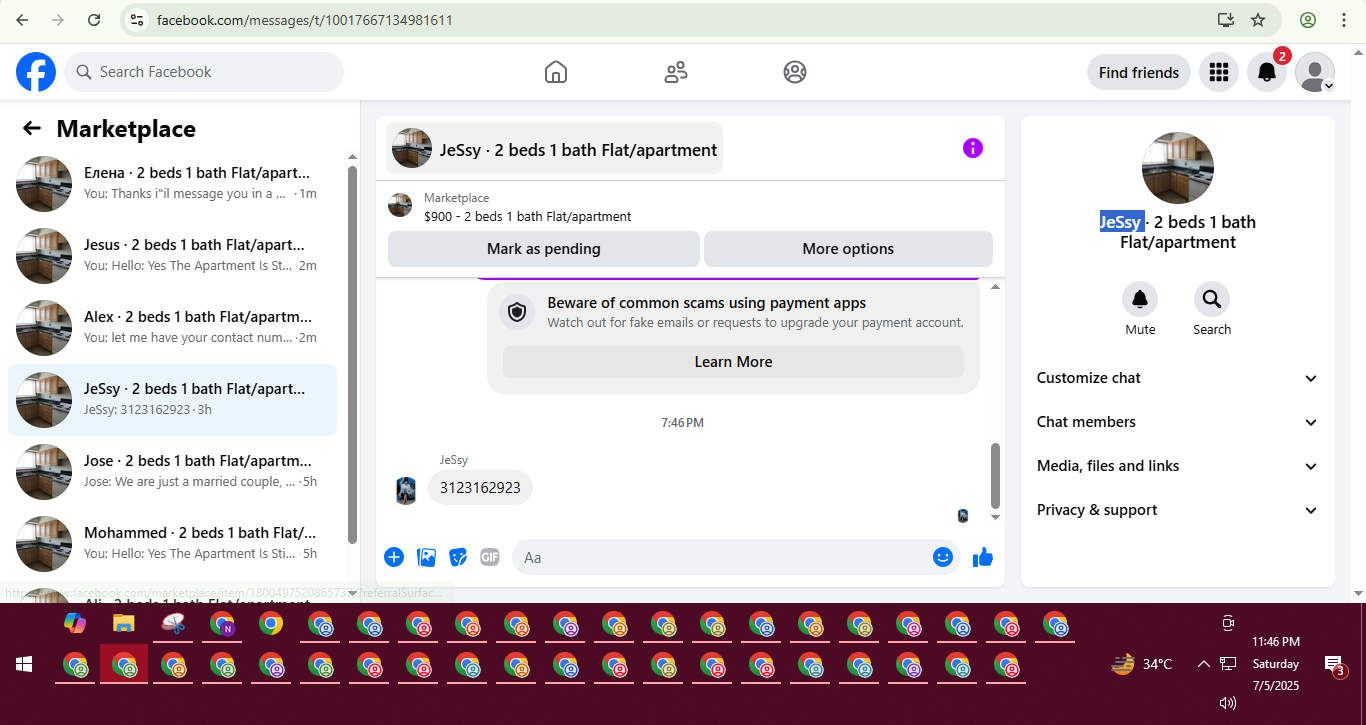Click the shield icon in scam warning
Screen dimensions: 1366x725
point(517,313)
